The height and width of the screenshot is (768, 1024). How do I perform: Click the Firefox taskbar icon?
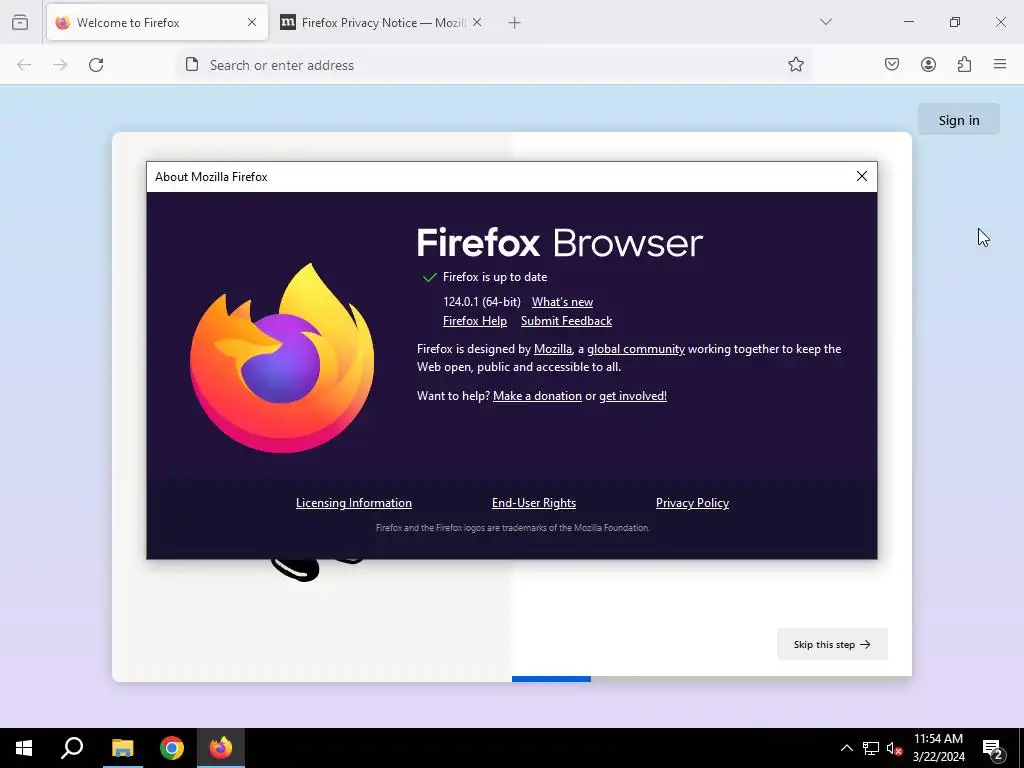point(221,748)
